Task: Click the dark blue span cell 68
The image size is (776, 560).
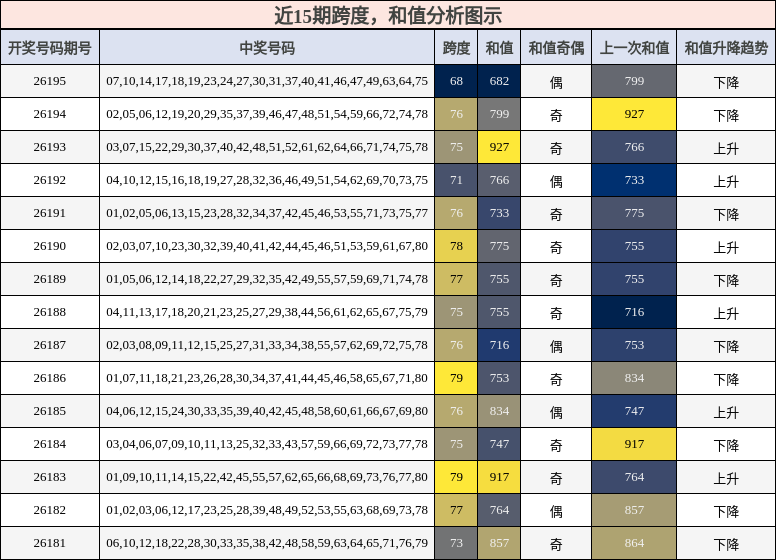Action: click(456, 81)
